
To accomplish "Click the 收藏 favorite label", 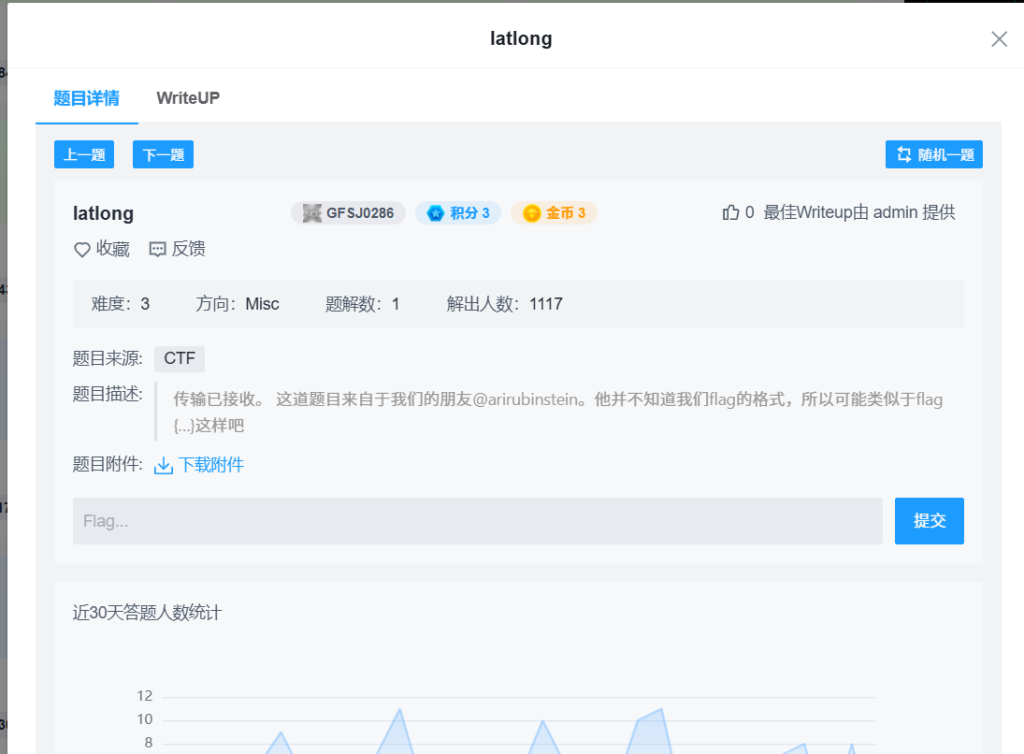I will 113,250.
